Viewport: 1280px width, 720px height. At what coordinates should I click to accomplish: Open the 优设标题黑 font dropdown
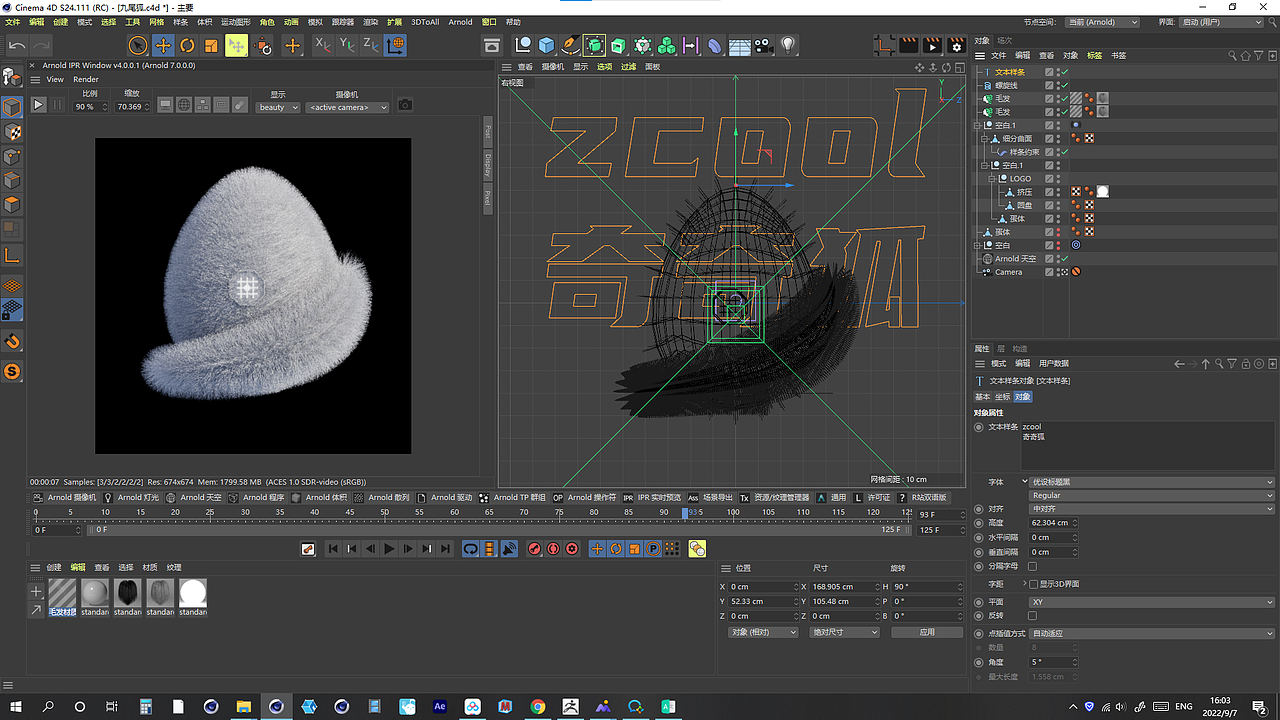click(1152, 482)
